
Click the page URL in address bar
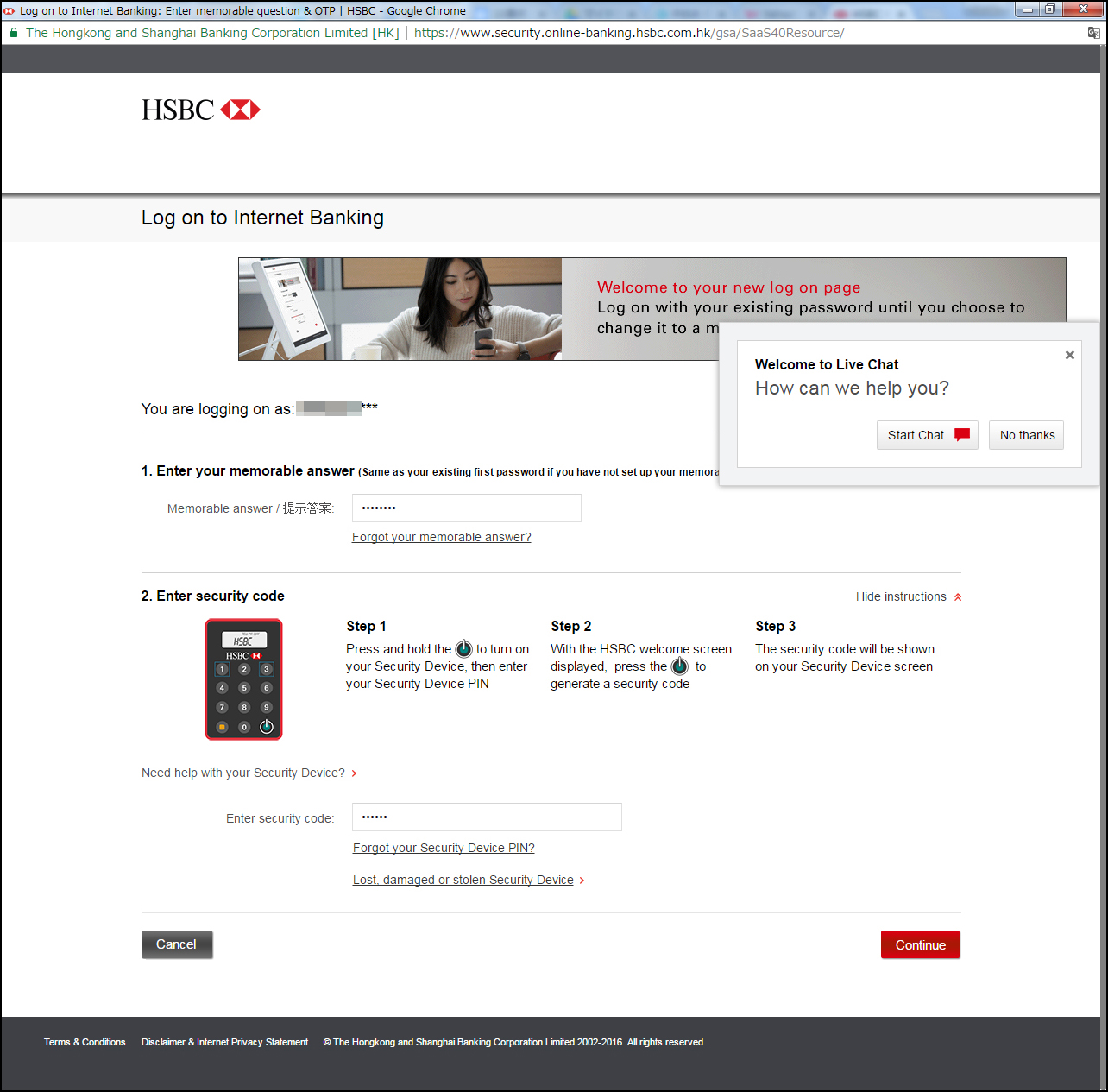[x=629, y=33]
